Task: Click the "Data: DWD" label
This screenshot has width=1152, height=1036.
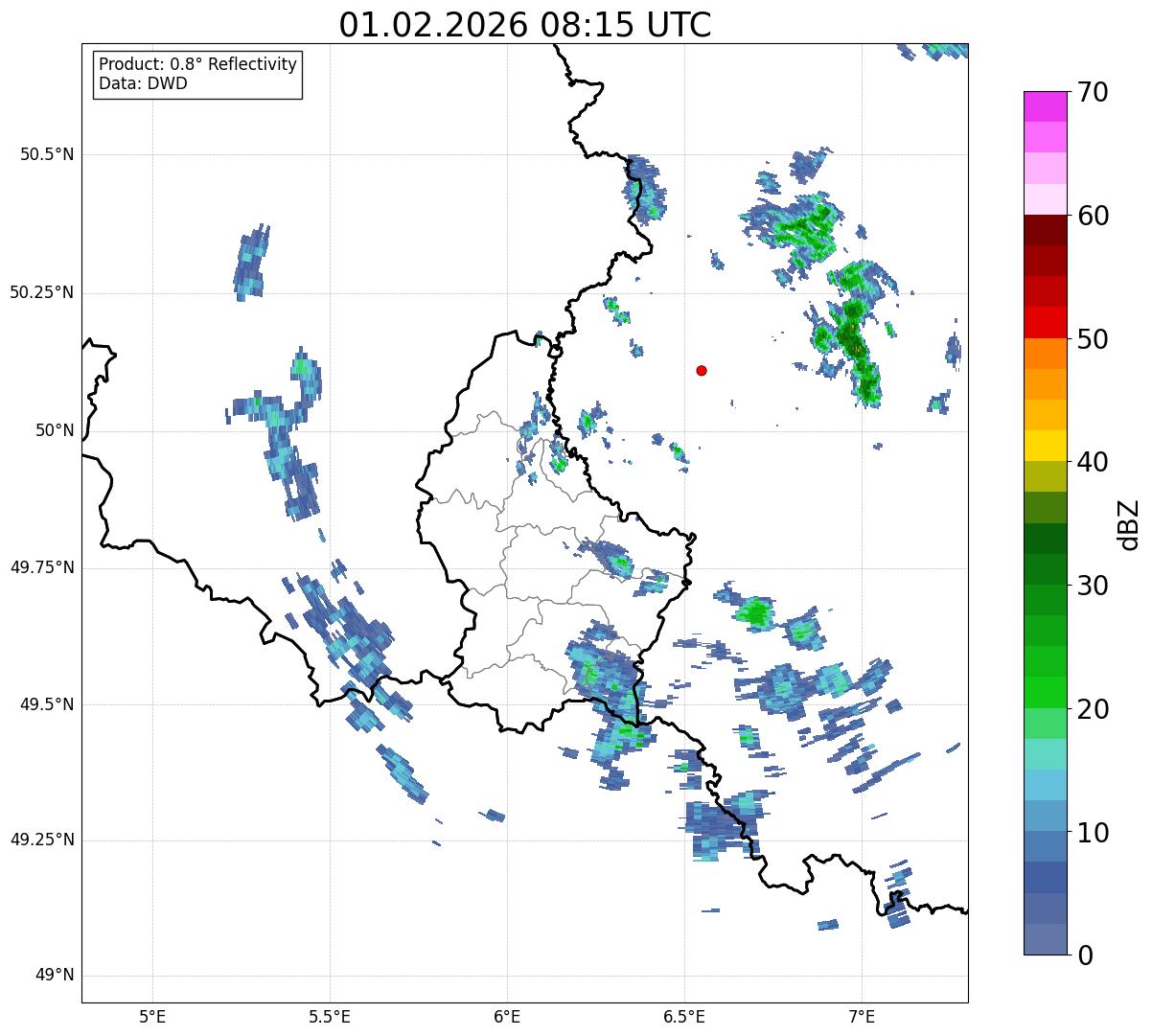Action: [x=143, y=83]
